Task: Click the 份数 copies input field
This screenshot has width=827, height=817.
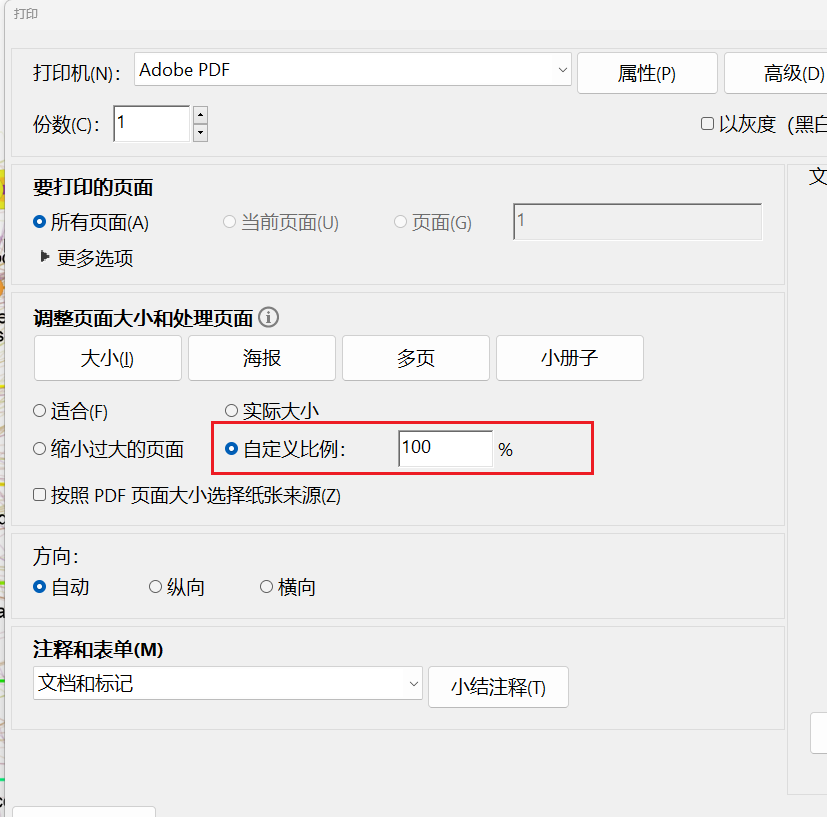Action: coord(151,124)
